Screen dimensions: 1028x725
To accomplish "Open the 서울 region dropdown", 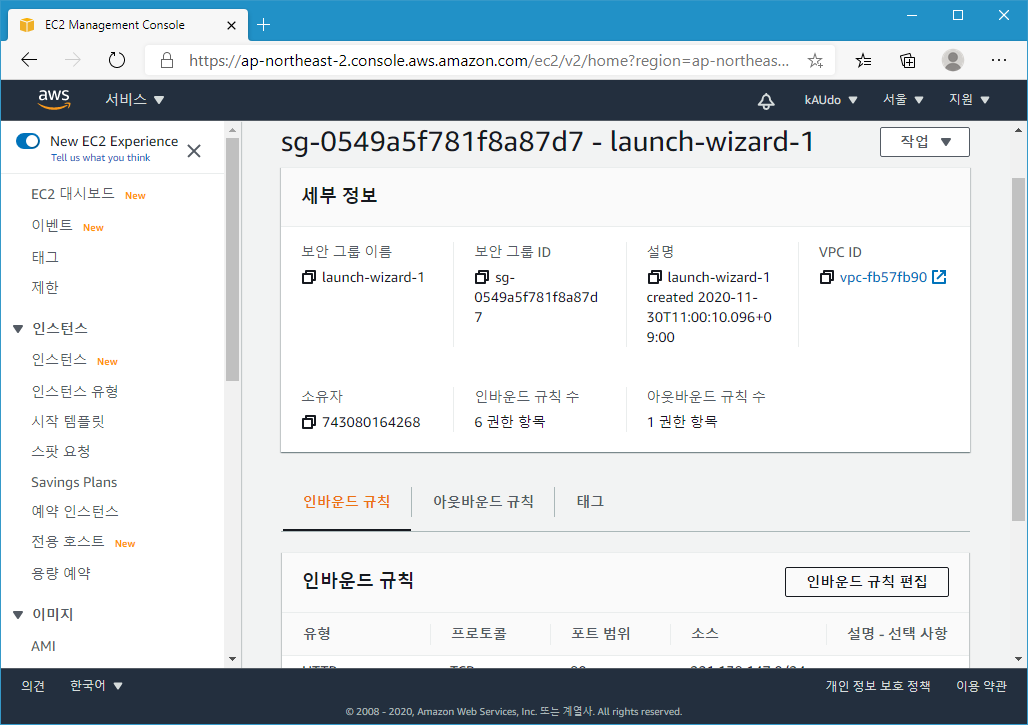I will click(x=903, y=100).
